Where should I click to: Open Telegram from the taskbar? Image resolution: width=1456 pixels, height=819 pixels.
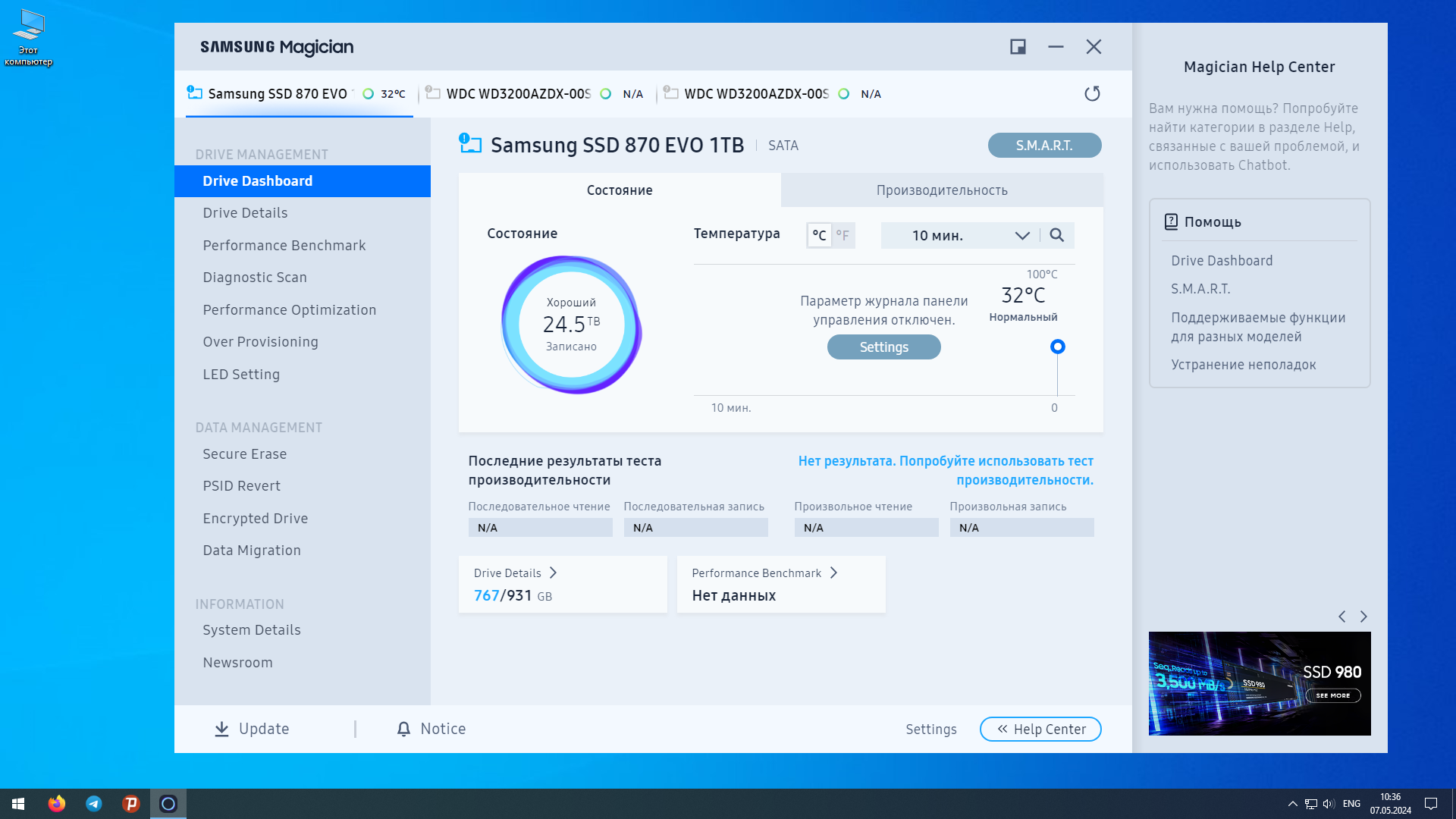(94, 803)
